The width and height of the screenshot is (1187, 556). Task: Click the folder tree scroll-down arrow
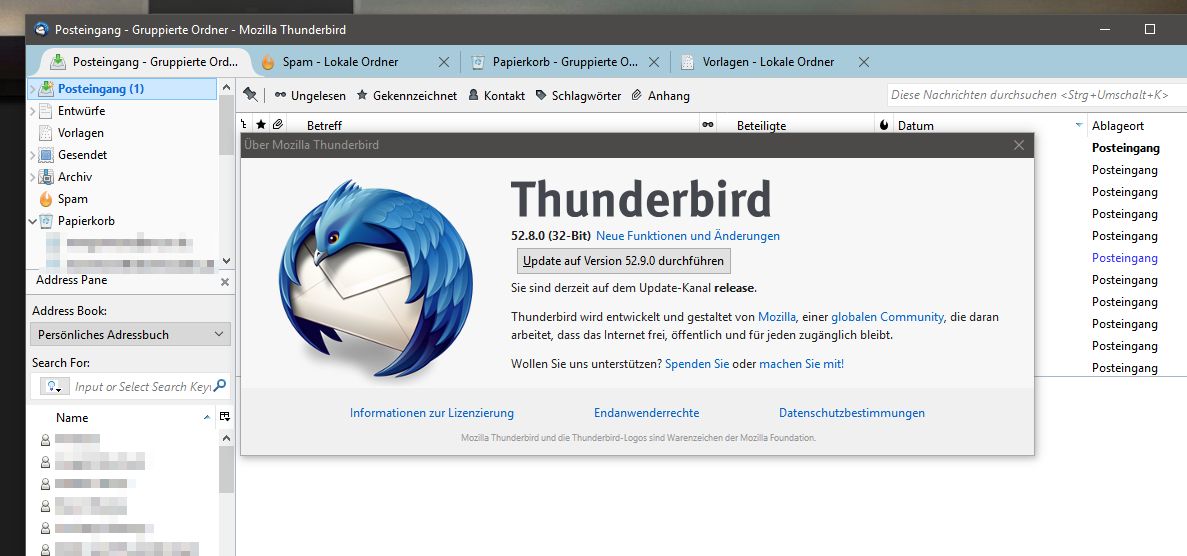(226, 260)
